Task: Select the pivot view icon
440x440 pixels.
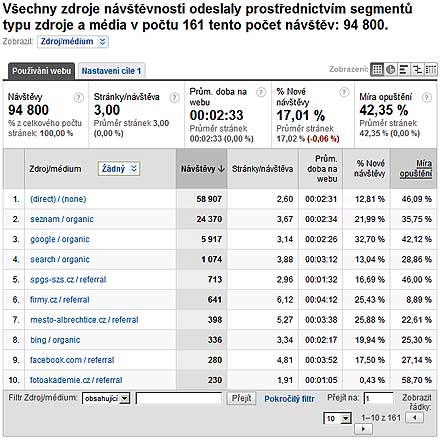Action: pos(430,70)
